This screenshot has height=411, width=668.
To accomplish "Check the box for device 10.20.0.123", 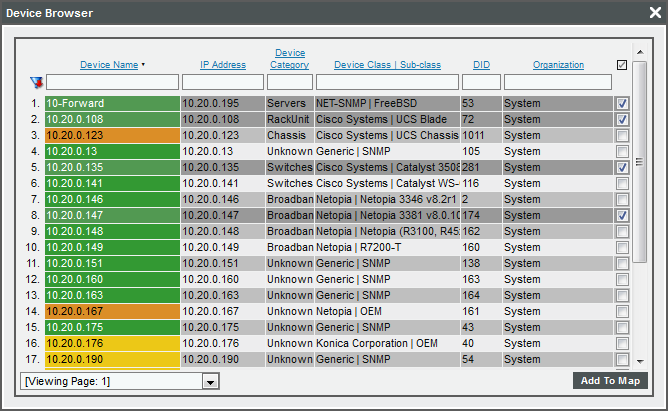I will 622,135.
